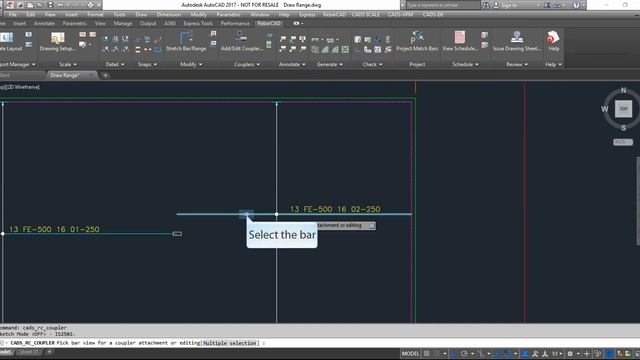The width and height of the screenshot is (640, 360).
Task: Expand the Annotate panel dropdown
Action: [292, 64]
